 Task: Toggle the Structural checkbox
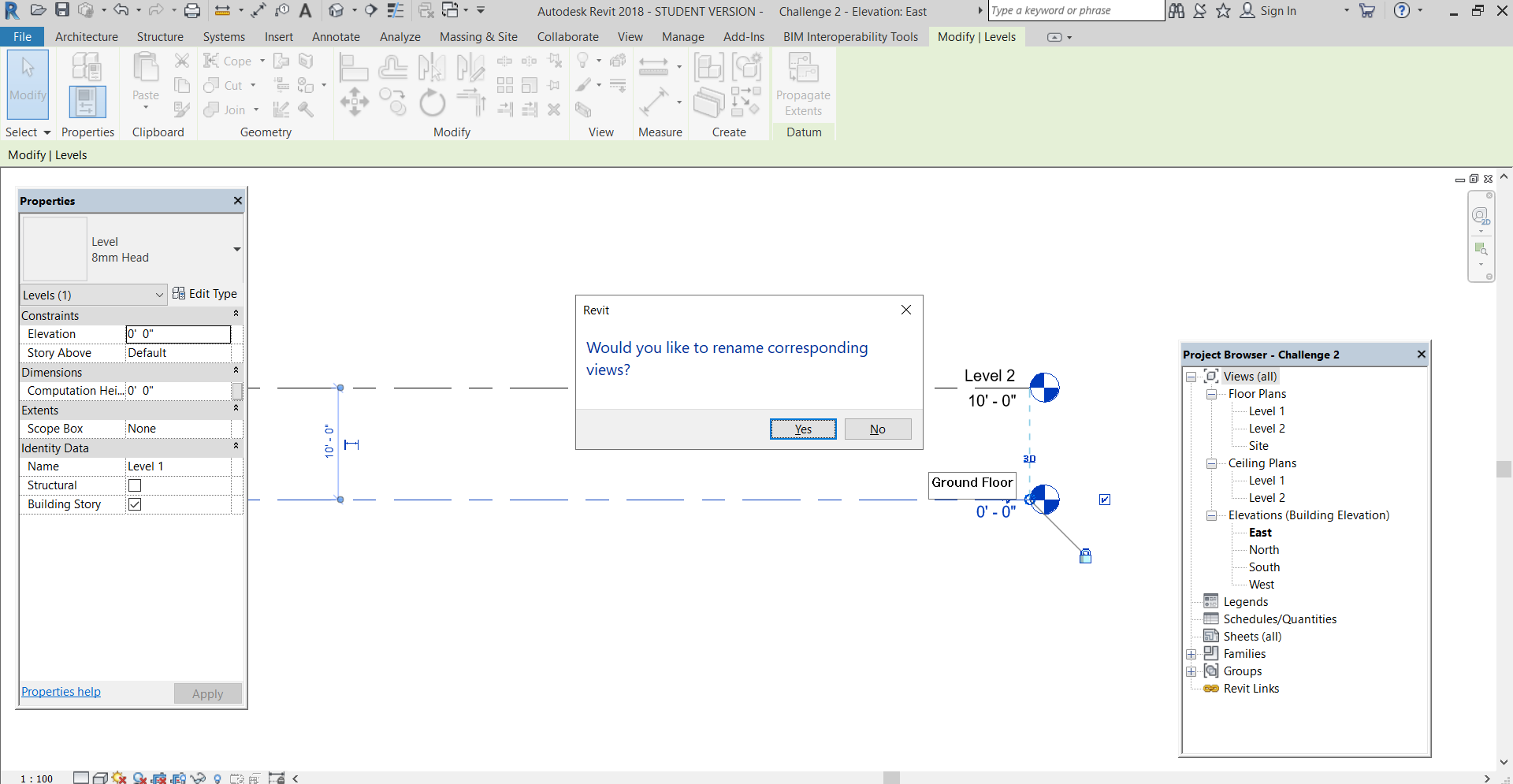[135, 485]
